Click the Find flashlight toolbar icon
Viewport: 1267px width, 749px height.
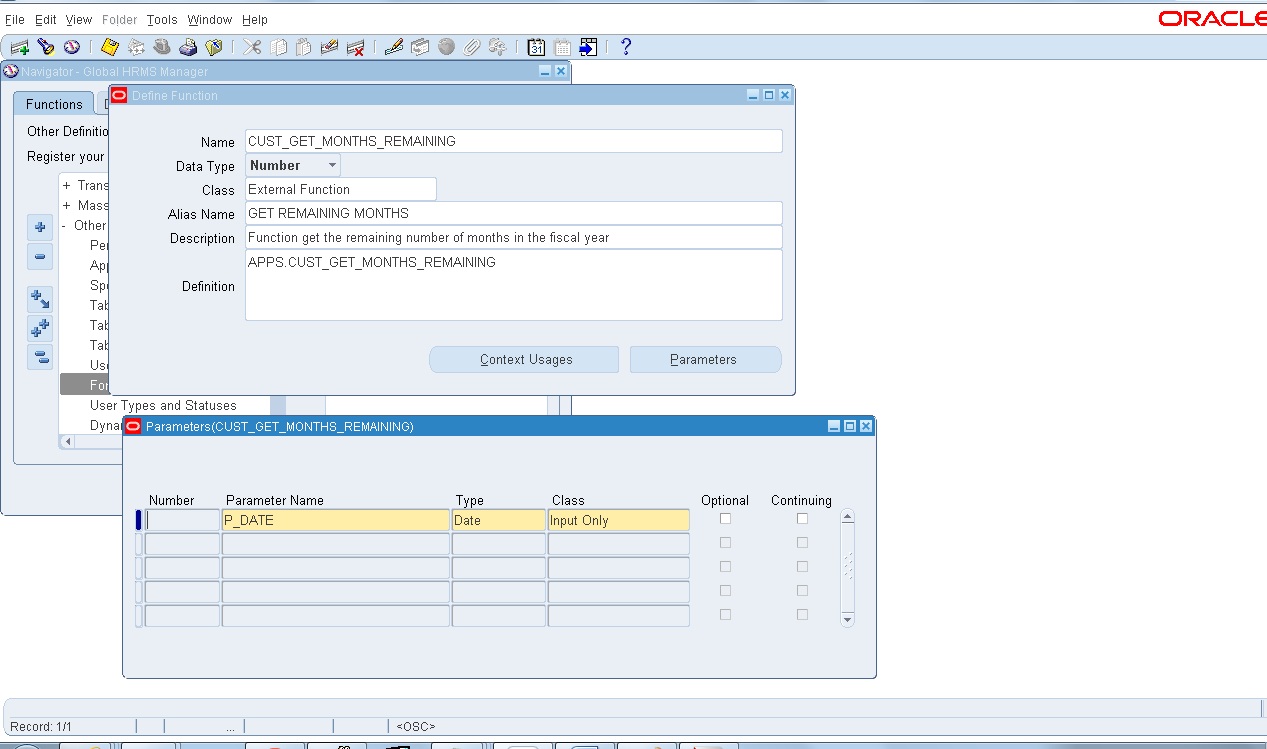(x=45, y=47)
